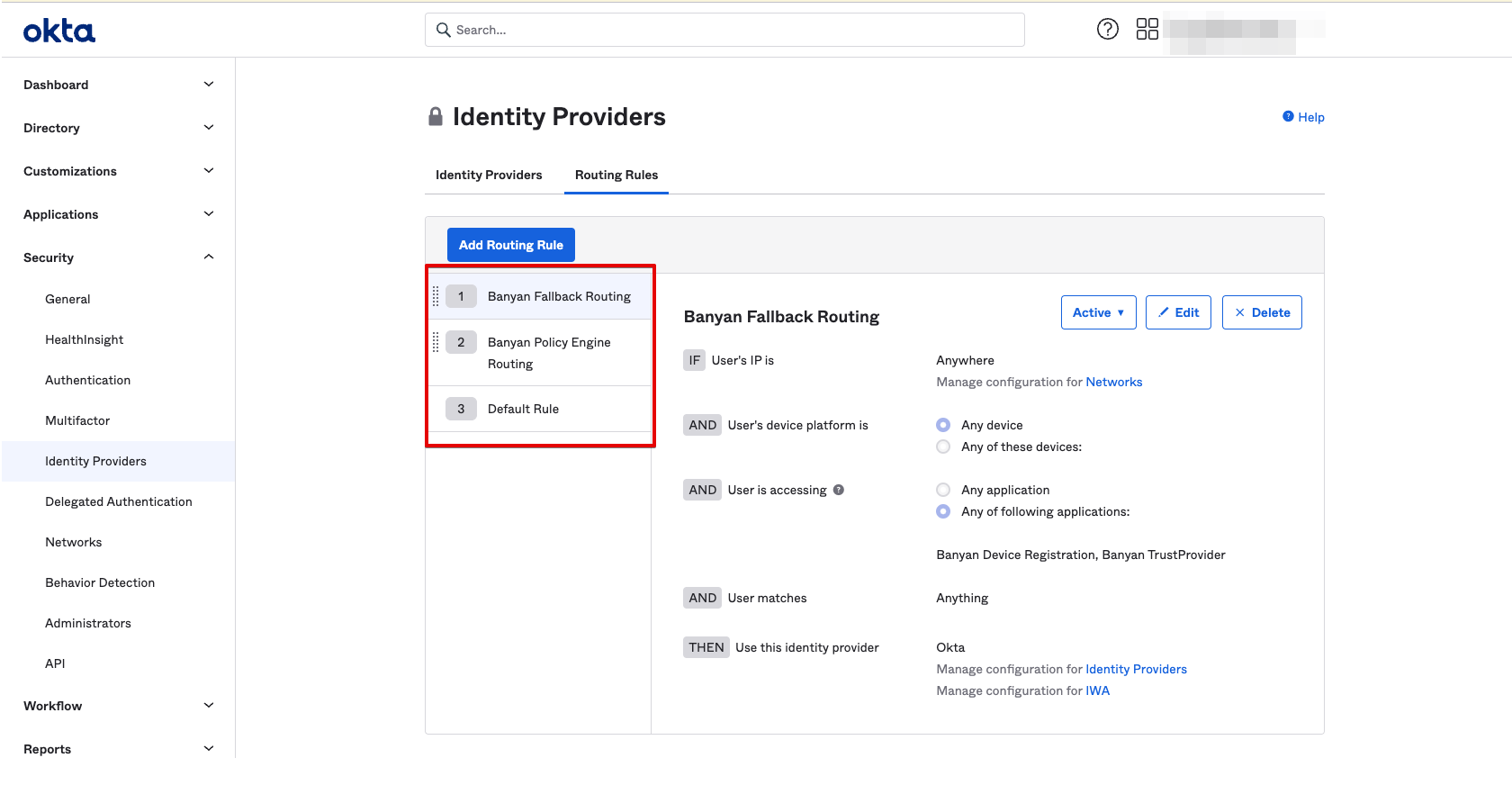
Task: Edit the Banyan Fallback Routing rule
Action: (1178, 312)
